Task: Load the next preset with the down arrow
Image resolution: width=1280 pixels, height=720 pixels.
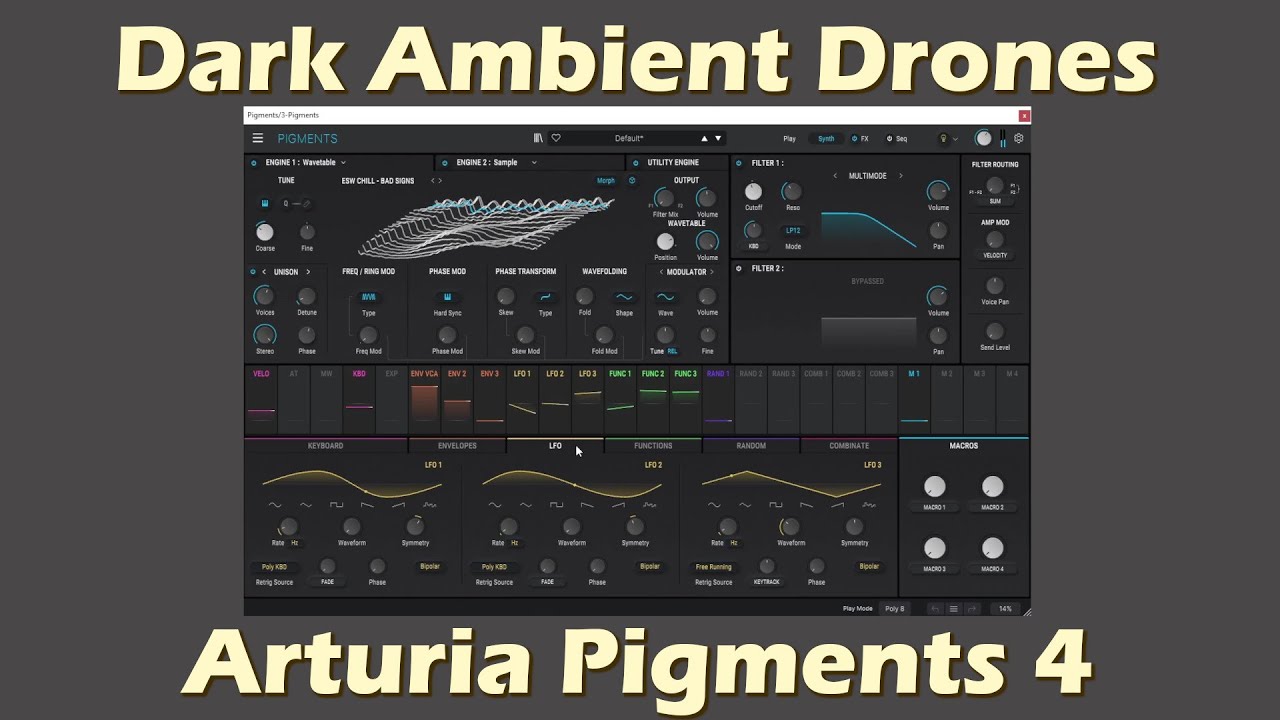Action: pos(718,138)
